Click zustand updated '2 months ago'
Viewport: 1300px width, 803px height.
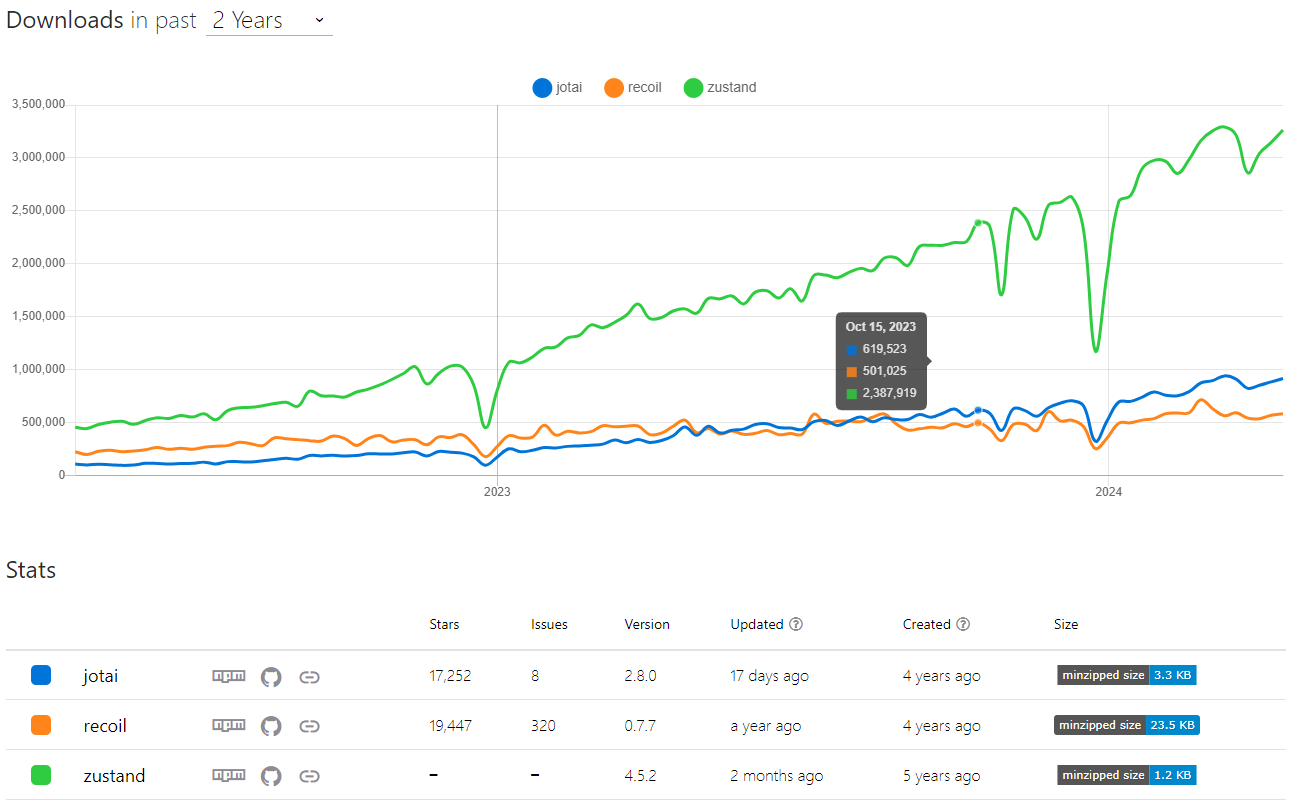tap(777, 776)
